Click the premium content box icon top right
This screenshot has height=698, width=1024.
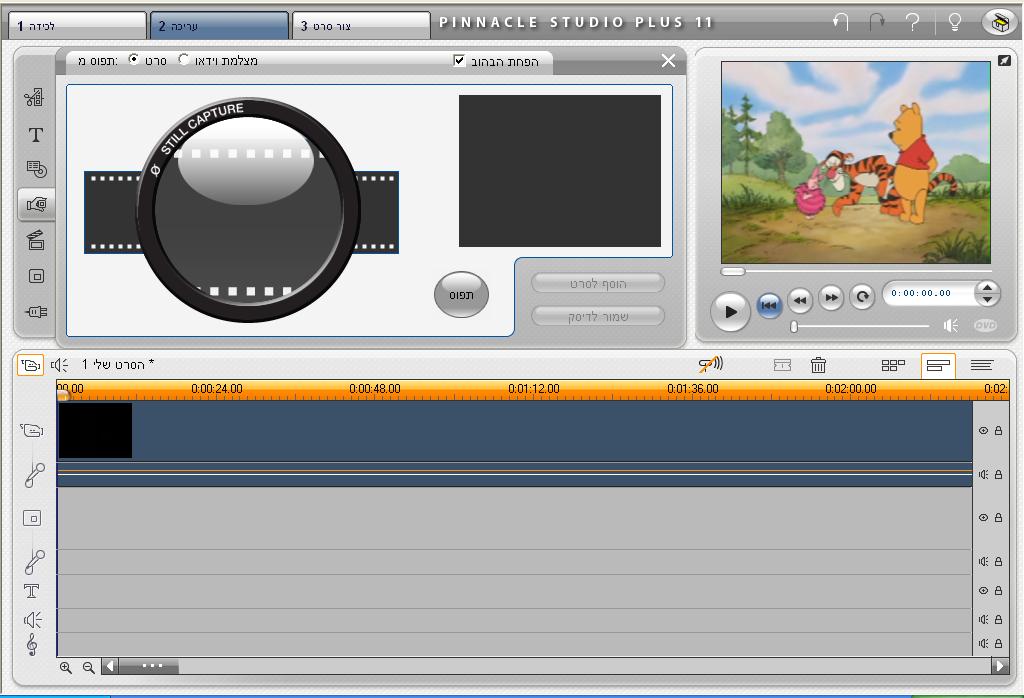click(999, 23)
